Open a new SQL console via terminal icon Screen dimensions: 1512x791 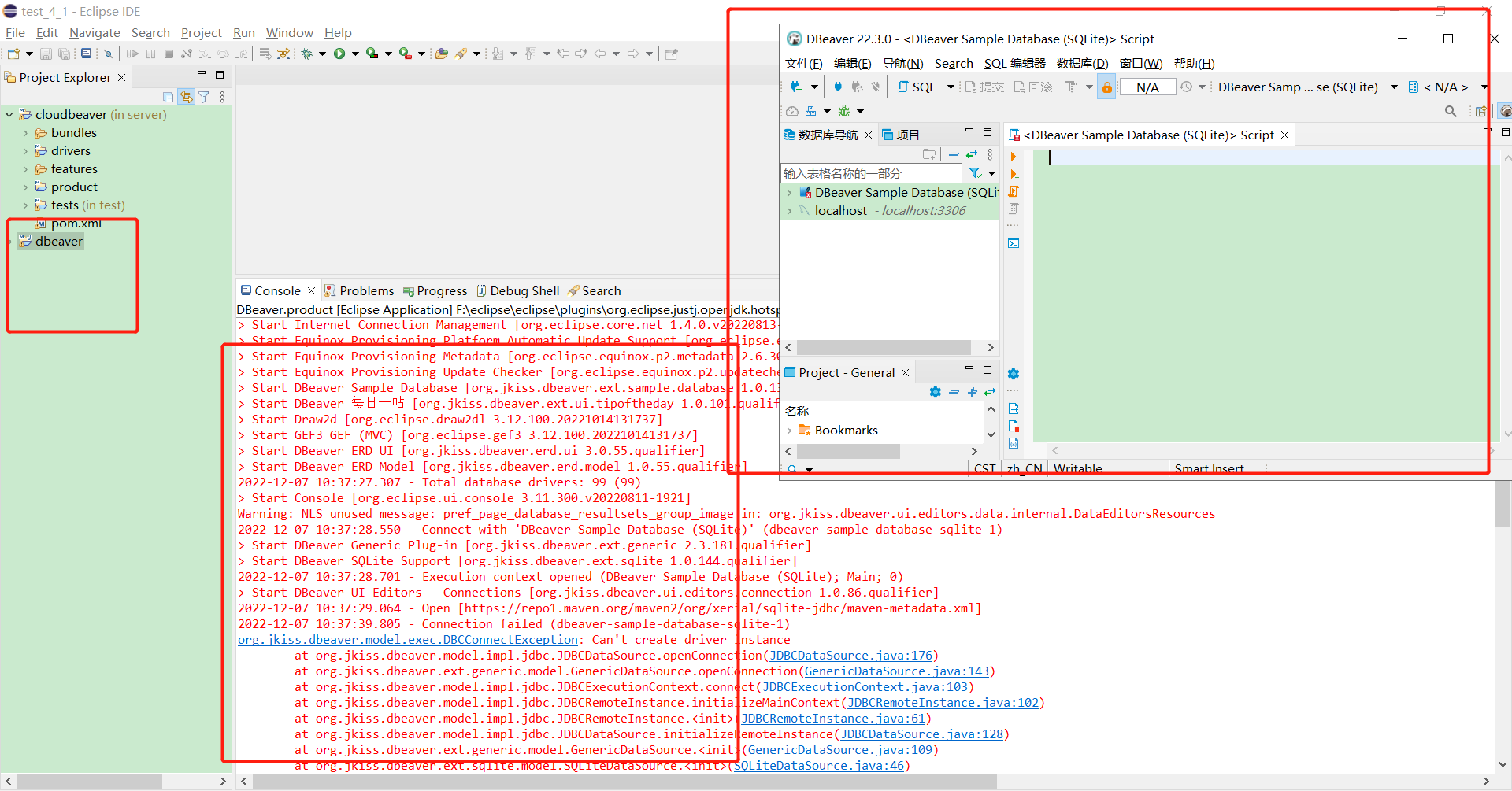tap(1014, 243)
